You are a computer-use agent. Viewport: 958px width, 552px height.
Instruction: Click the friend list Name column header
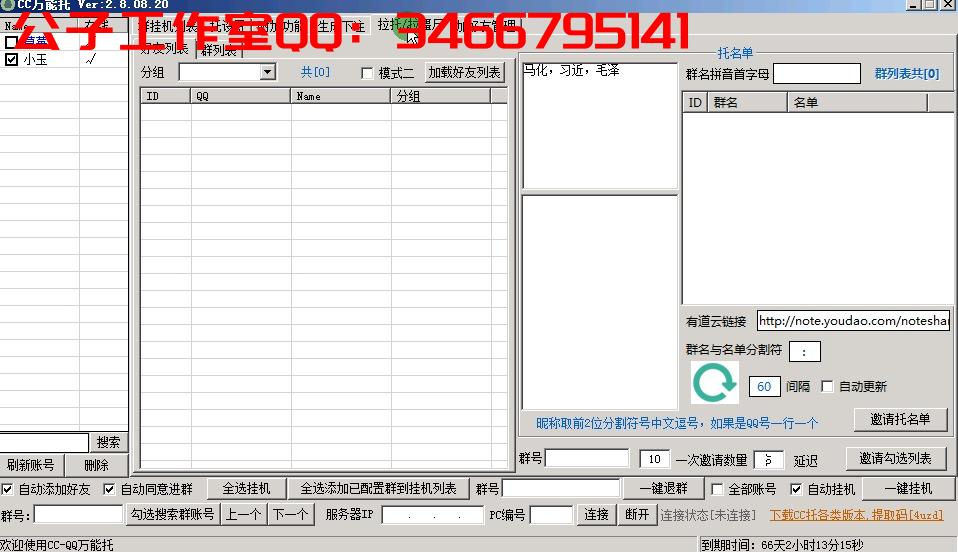click(340, 96)
